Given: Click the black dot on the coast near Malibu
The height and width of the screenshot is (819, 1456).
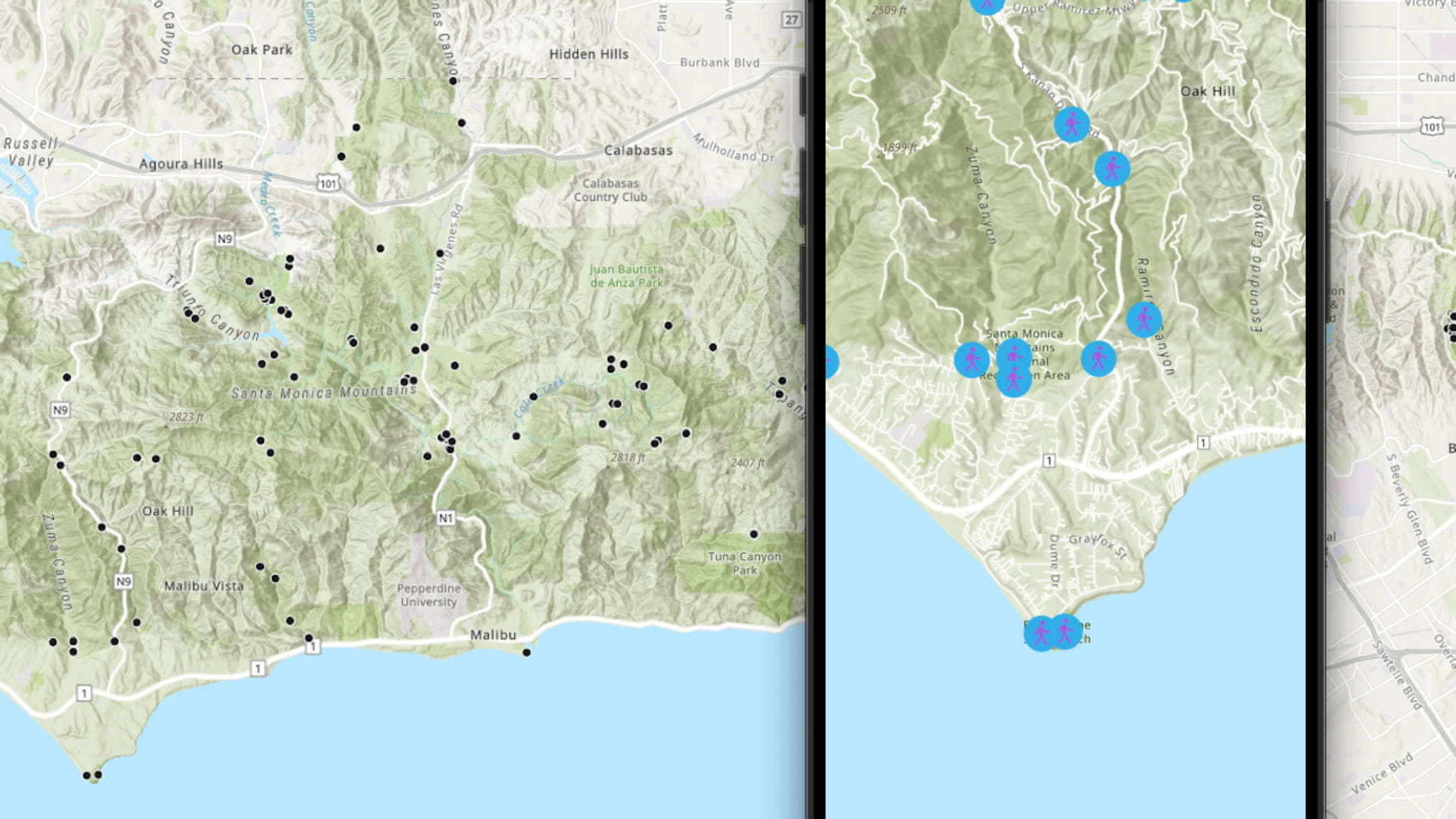Looking at the screenshot, I should 526,652.
